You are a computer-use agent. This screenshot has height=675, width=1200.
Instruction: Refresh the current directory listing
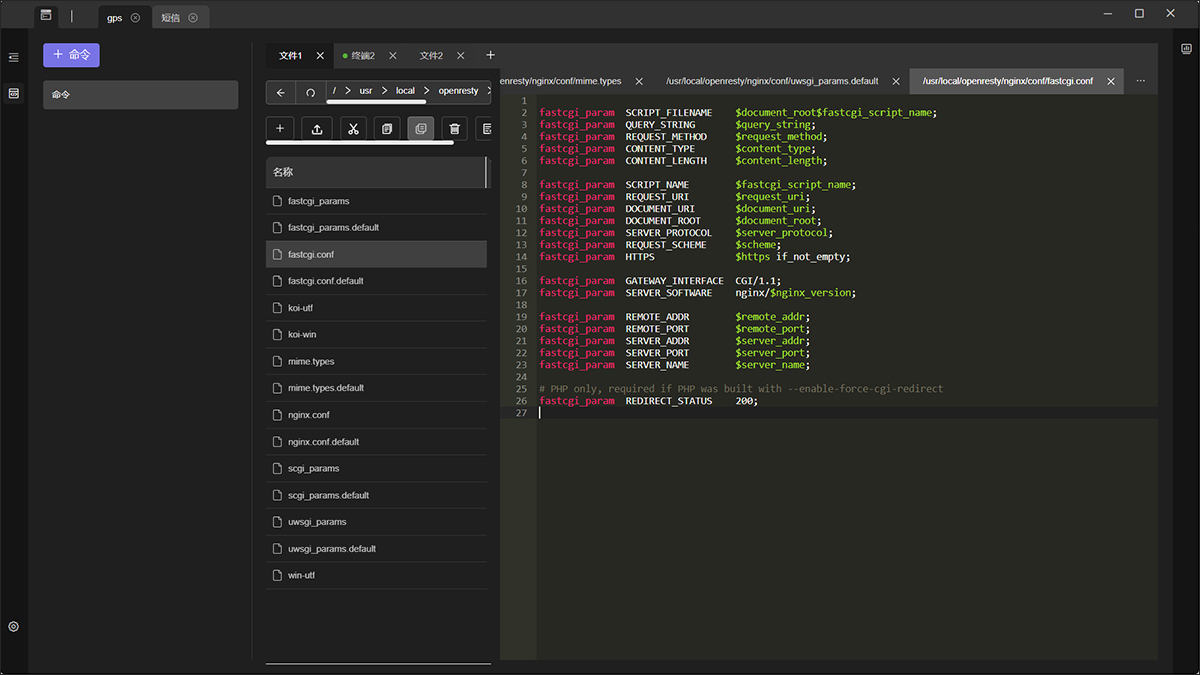[310, 92]
